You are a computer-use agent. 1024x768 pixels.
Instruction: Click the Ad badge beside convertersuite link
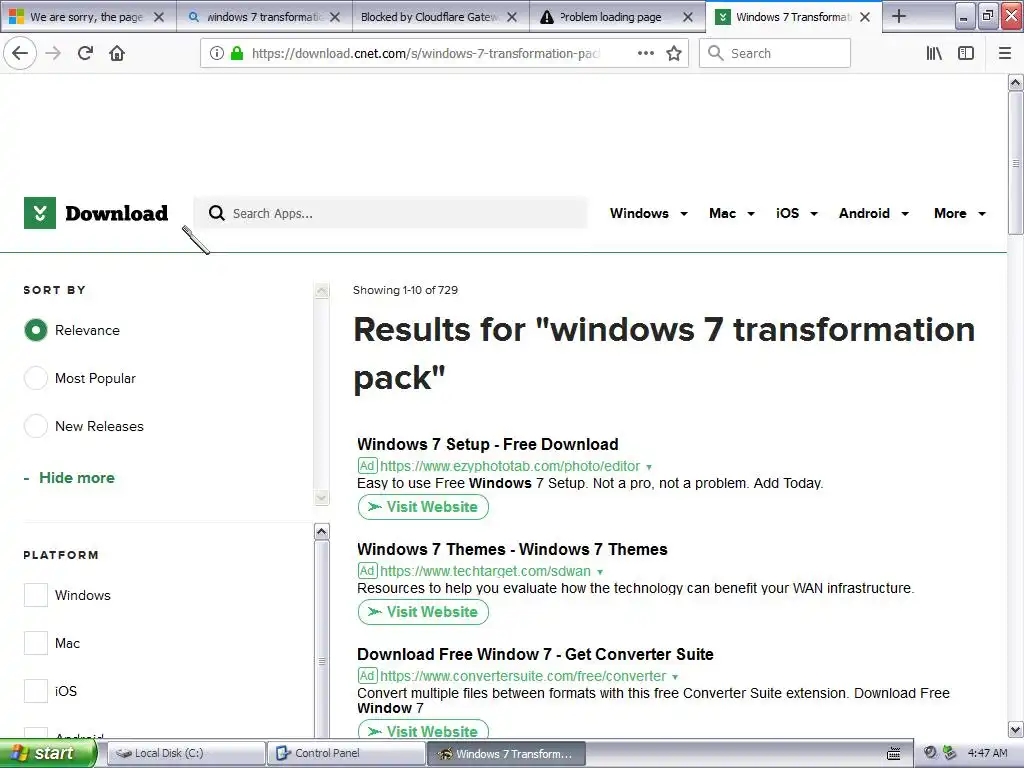367,675
